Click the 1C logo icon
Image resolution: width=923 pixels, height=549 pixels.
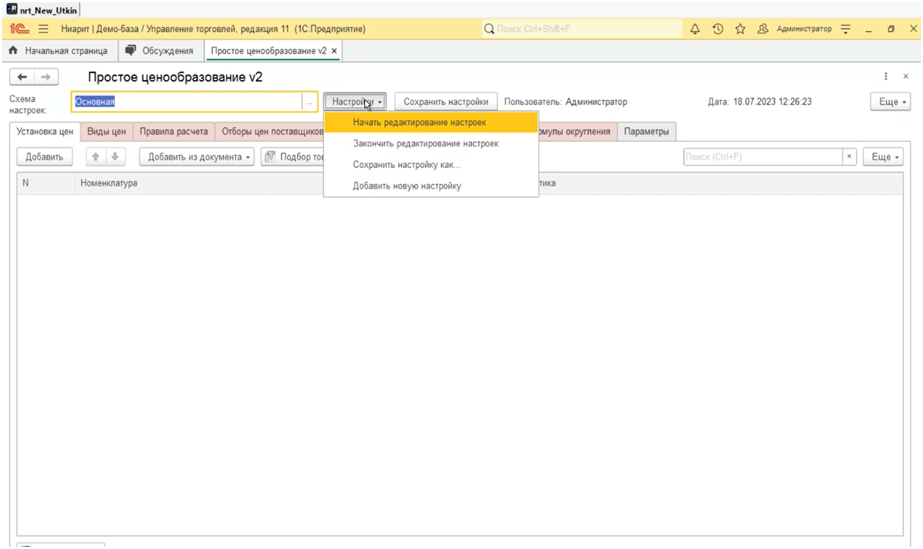19,29
